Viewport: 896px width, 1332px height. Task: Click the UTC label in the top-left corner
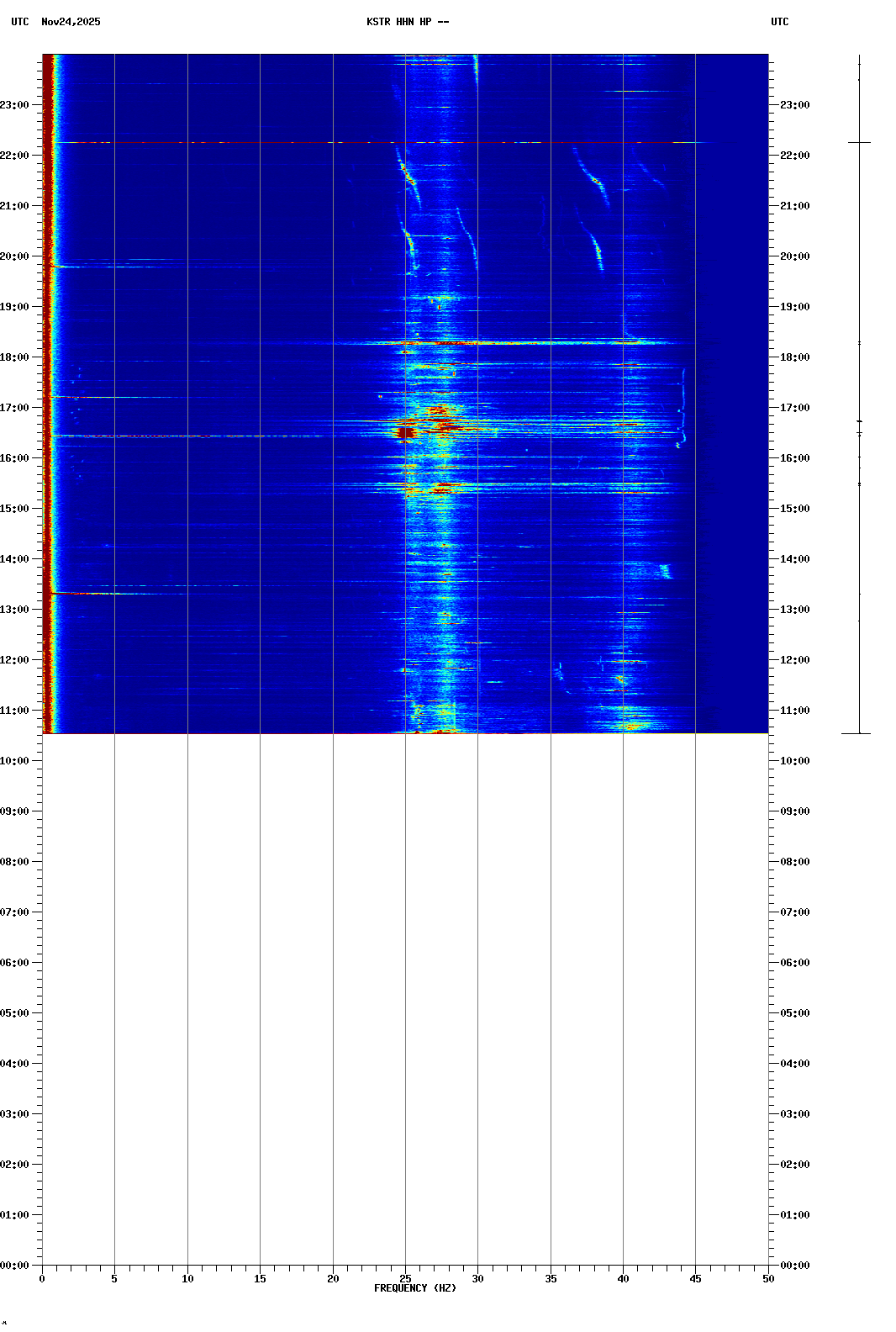point(20,22)
